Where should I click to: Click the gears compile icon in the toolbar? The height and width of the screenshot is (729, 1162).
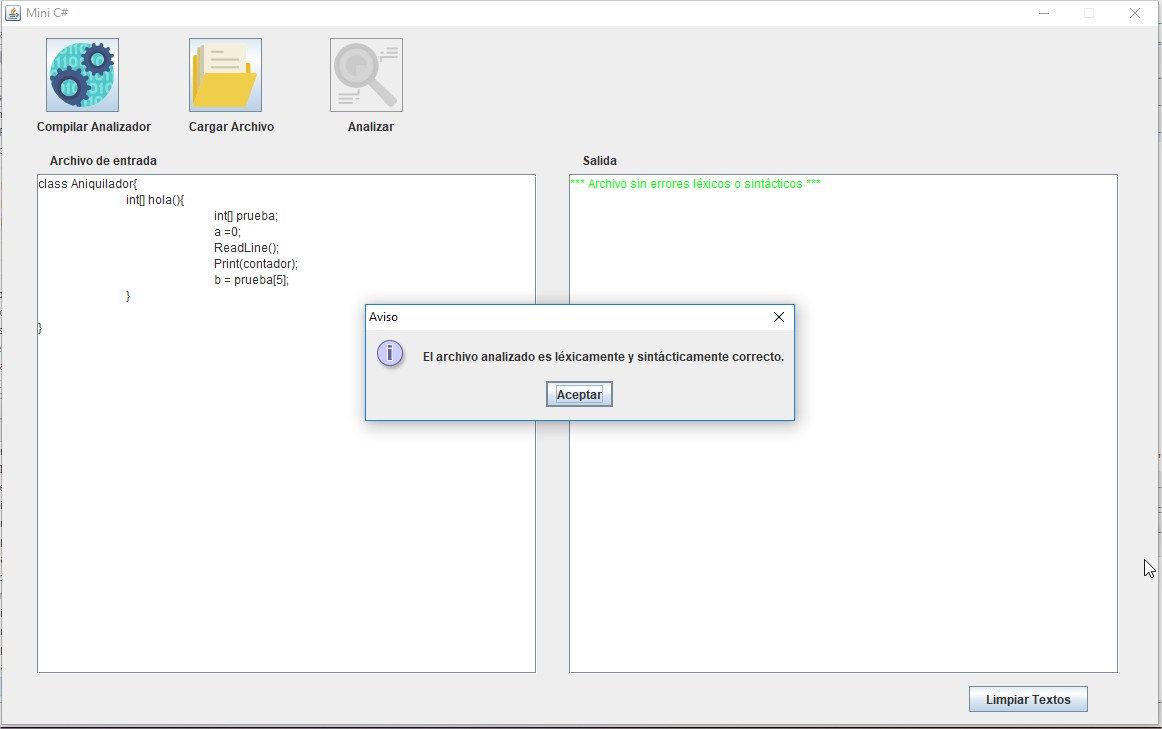[81, 74]
